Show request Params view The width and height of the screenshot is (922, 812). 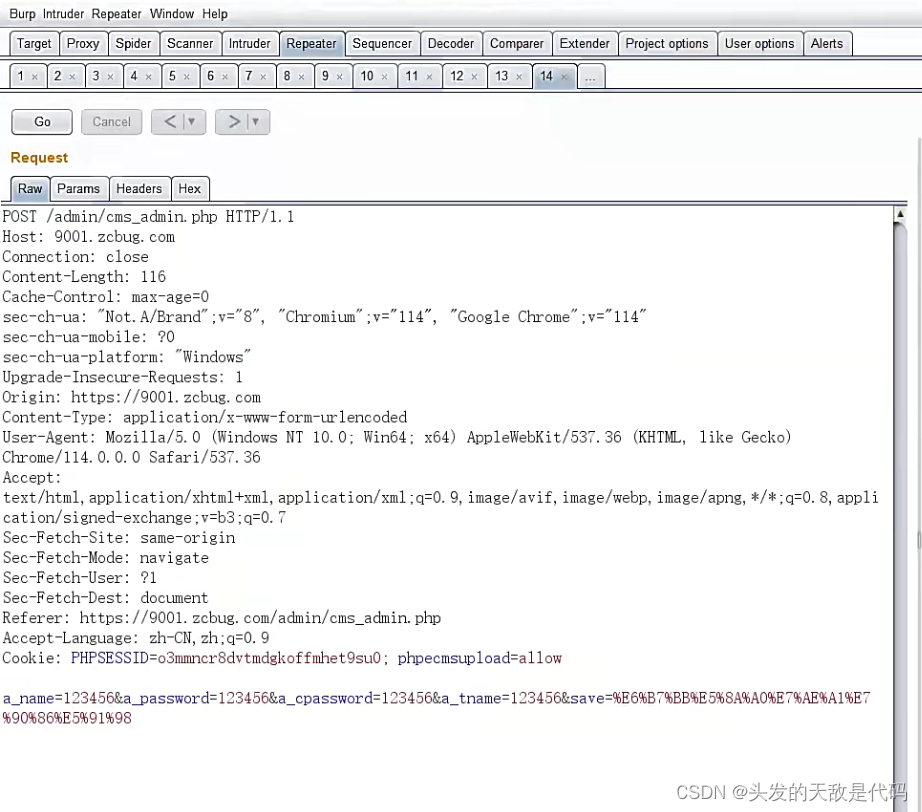tap(78, 189)
